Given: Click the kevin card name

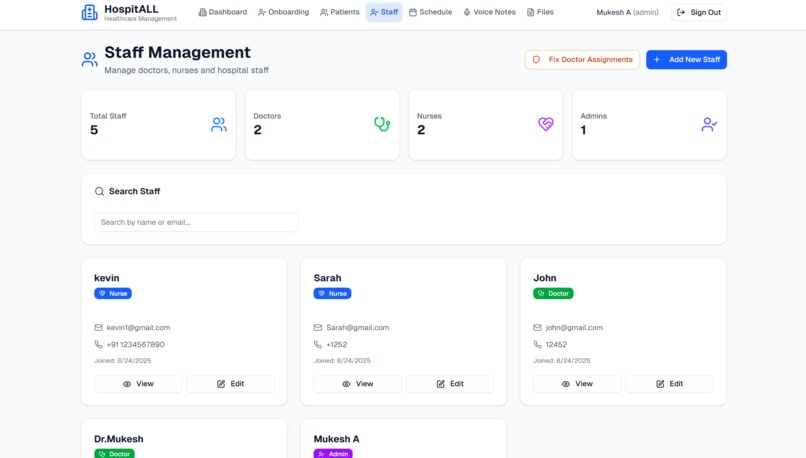Looking at the screenshot, I should coord(106,278).
